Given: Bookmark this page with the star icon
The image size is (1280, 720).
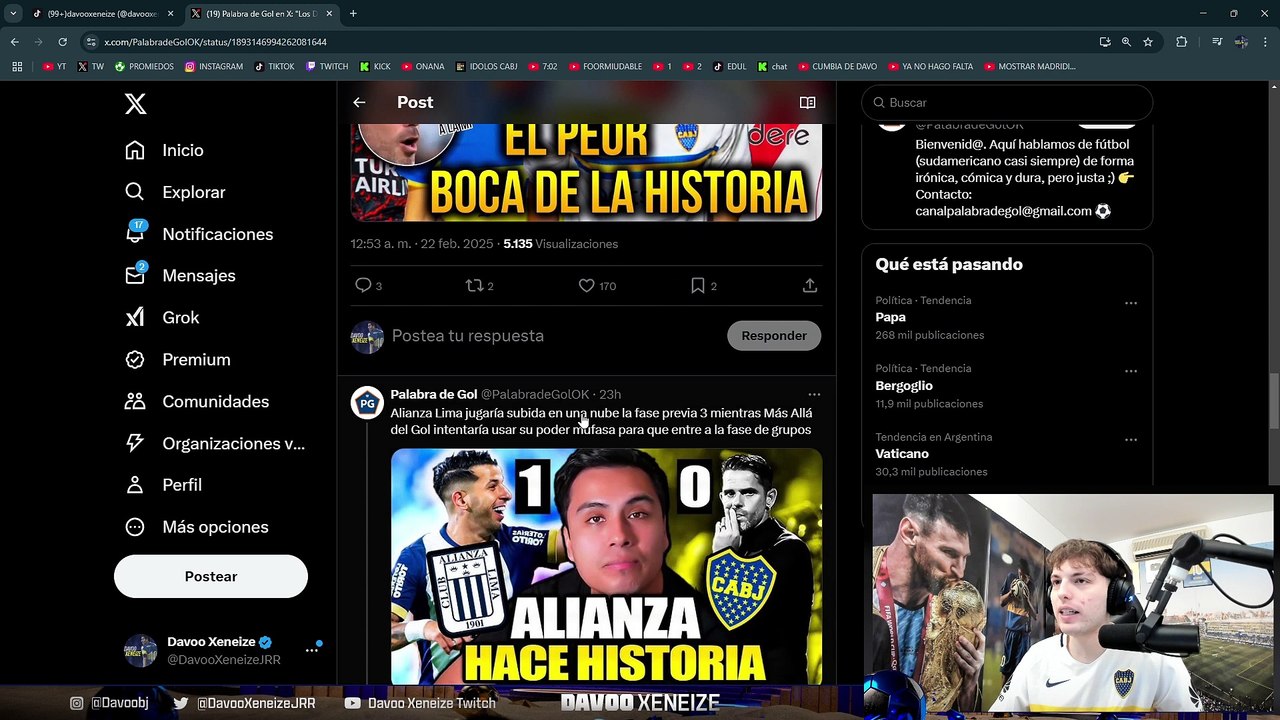Looking at the screenshot, I should pos(1148,42).
